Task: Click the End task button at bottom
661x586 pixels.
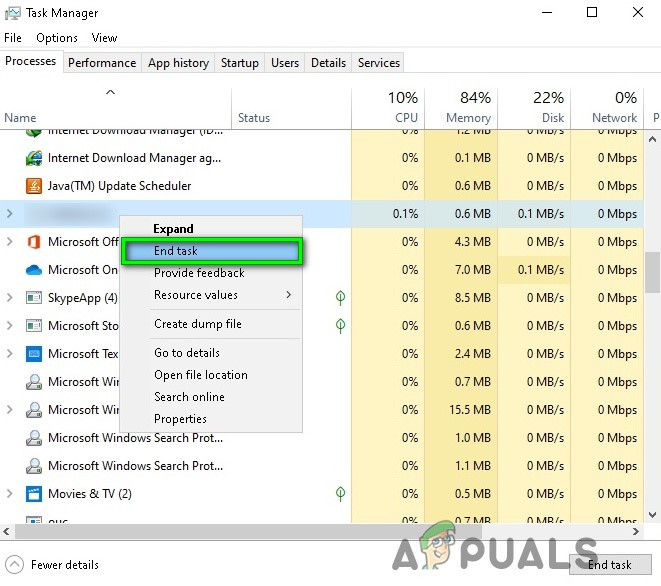Action: tap(609, 565)
